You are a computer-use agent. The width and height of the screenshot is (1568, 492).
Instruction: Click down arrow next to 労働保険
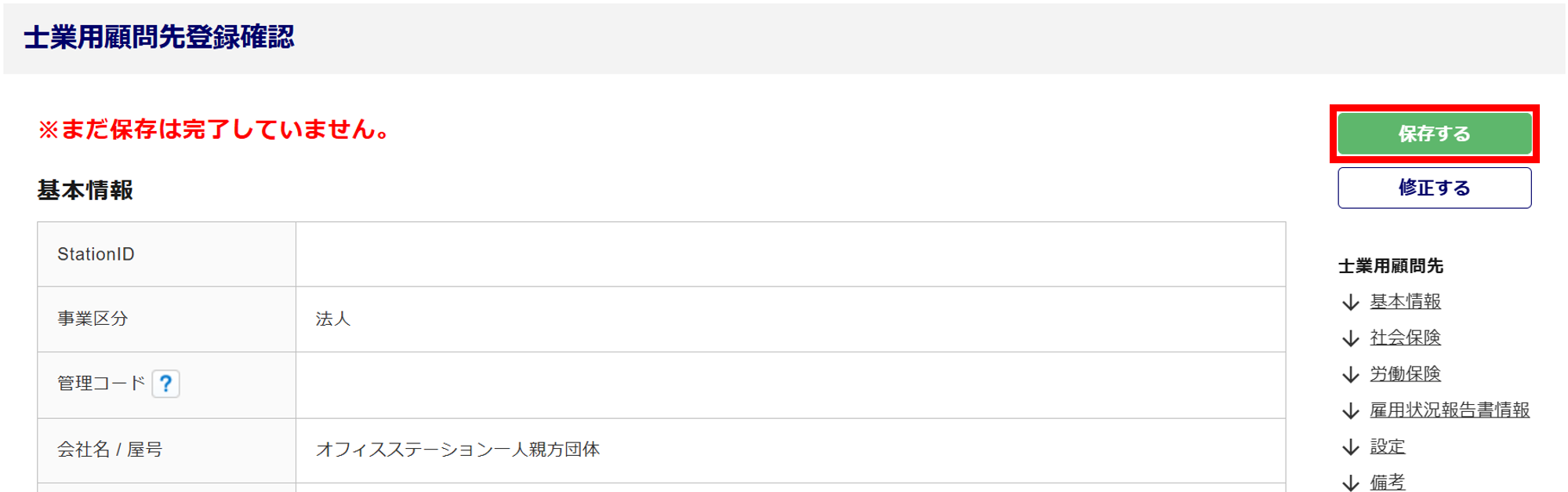[1350, 374]
